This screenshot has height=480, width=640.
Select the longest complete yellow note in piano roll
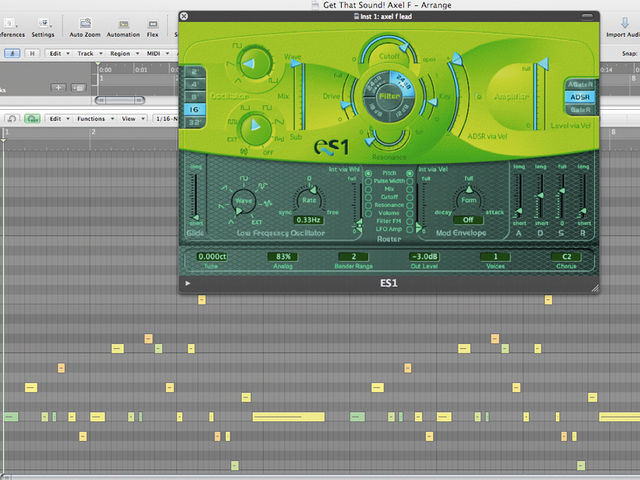289,417
